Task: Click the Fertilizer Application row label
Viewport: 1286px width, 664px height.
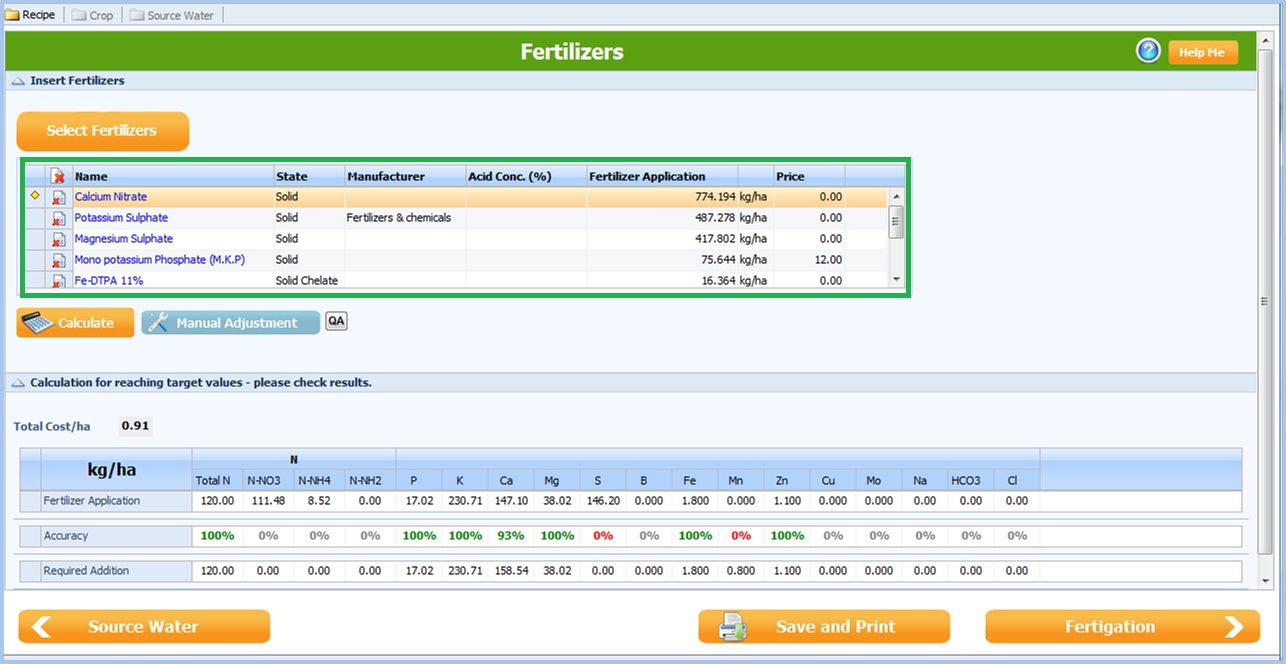Action: coord(92,501)
